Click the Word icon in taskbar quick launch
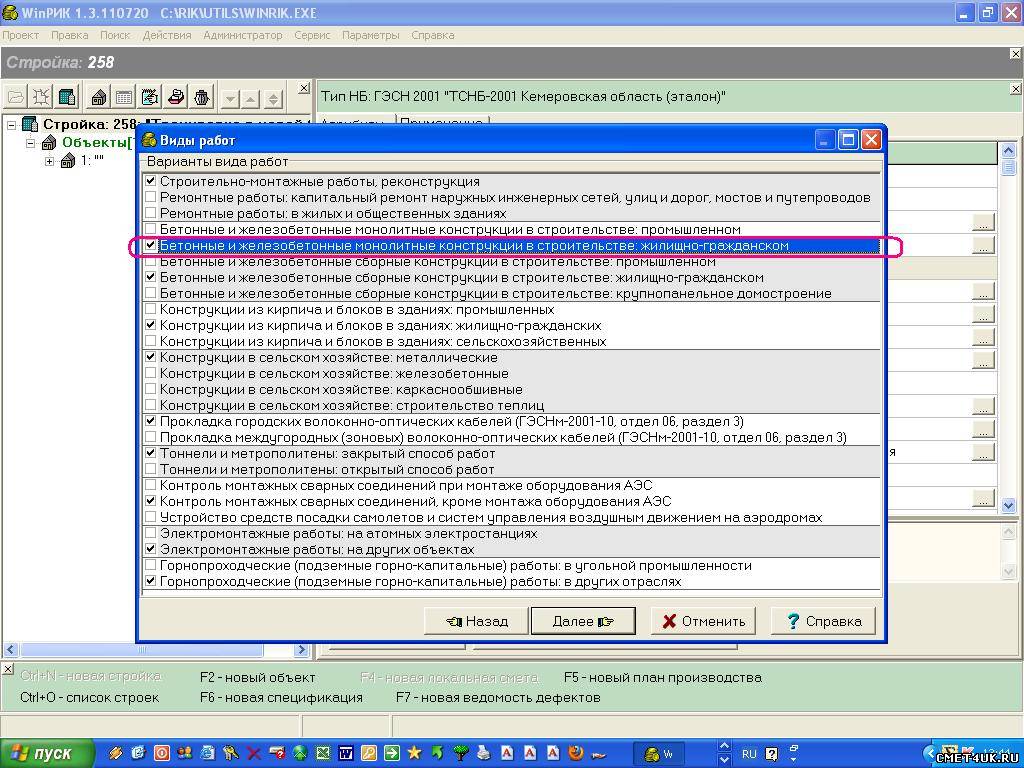This screenshot has height=768, width=1024. [x=345, y=753]
